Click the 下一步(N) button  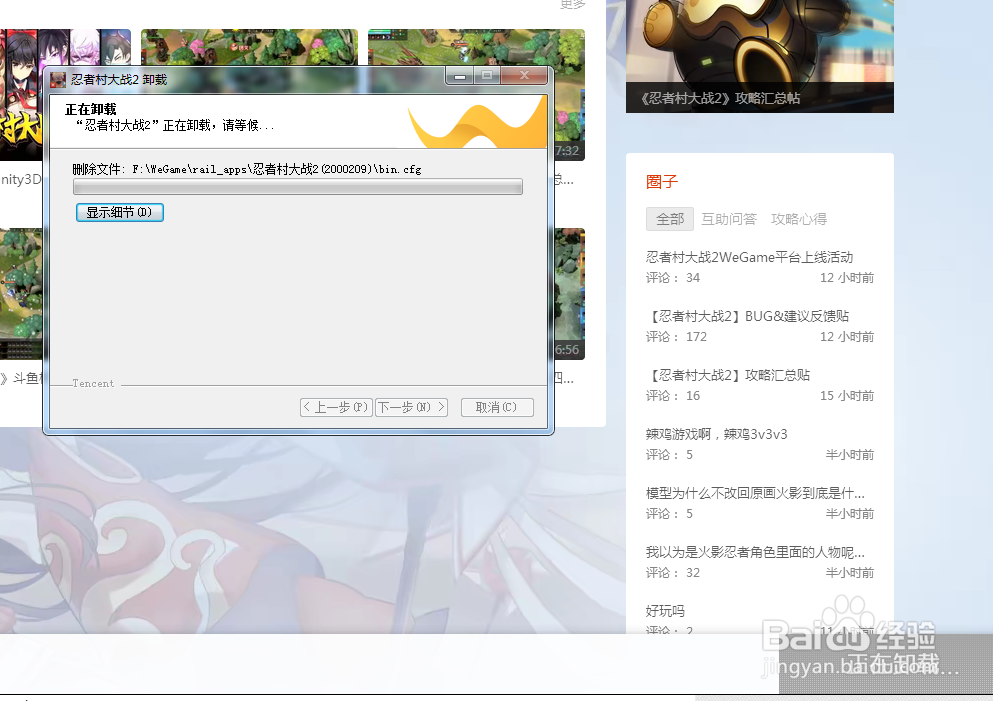[411, 407]
